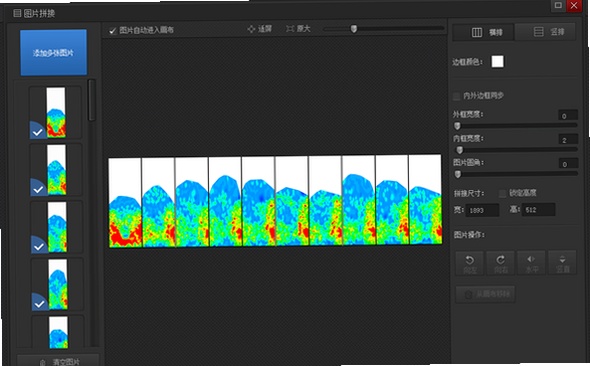Click the remove-from-canvas button with house icon
Image resolution: width=590 pixels, height=366 pixels.
(x=485, y=294)
